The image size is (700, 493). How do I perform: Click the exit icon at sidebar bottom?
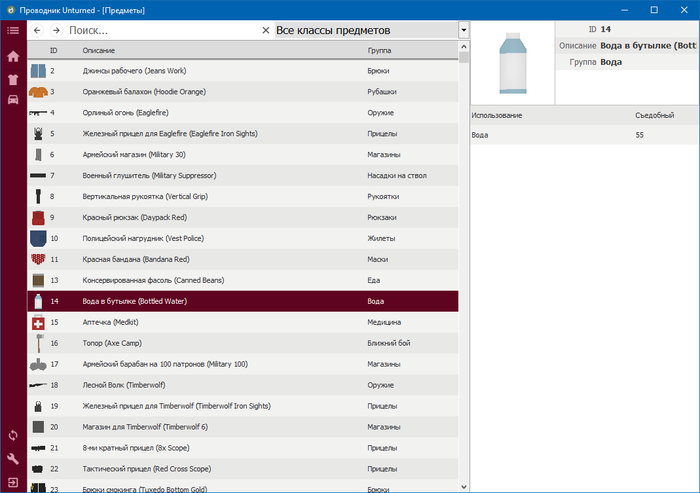[13, 482]
